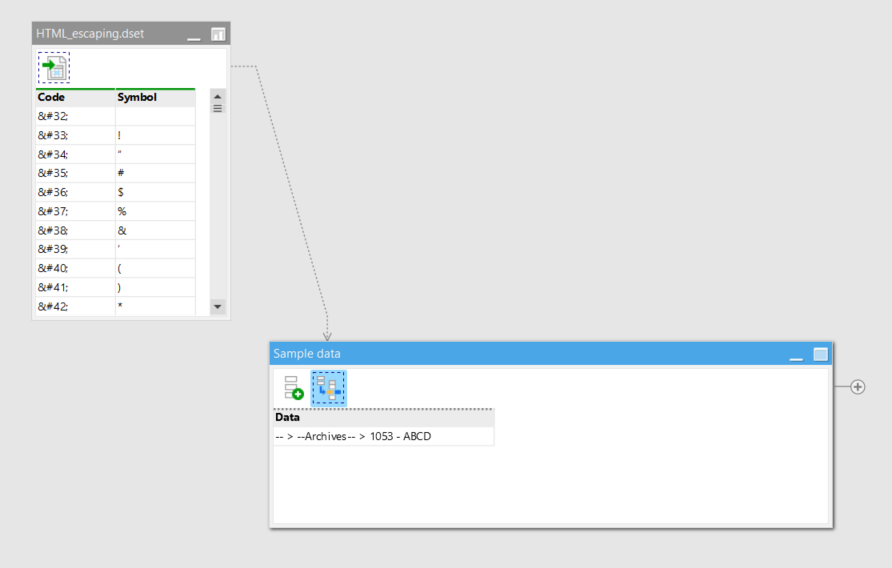Select the highlighted lookup icon in Sample data

[328, 388]
